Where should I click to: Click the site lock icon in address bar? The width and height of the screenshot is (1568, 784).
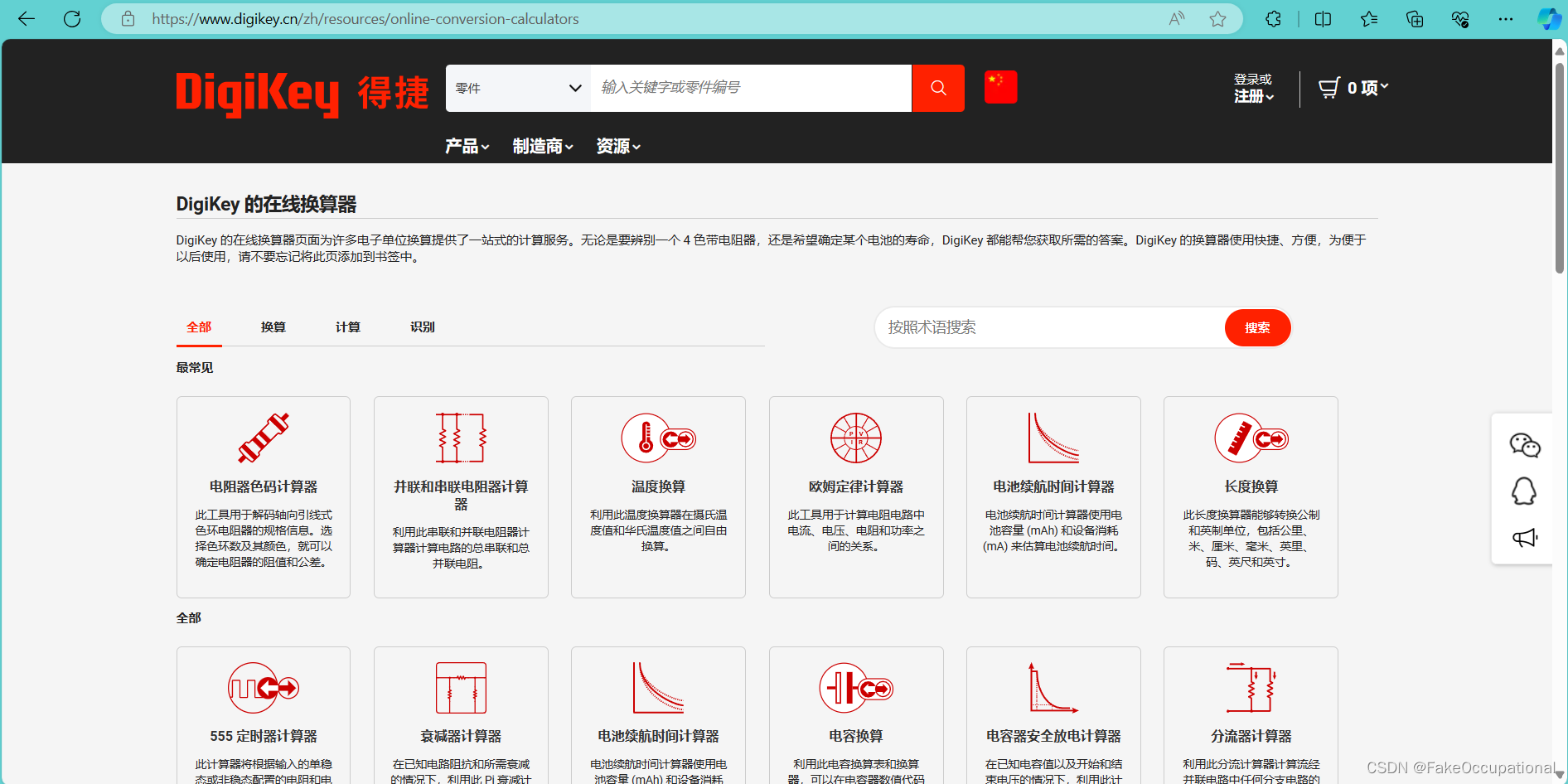click(128, 19)
